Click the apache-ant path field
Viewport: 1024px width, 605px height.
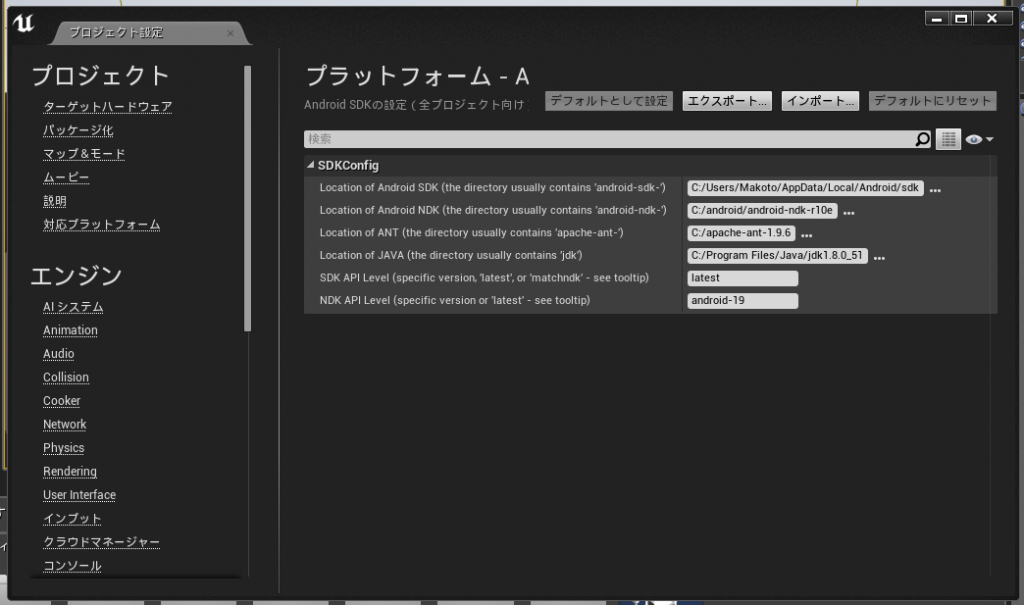[x=741, y=233]
